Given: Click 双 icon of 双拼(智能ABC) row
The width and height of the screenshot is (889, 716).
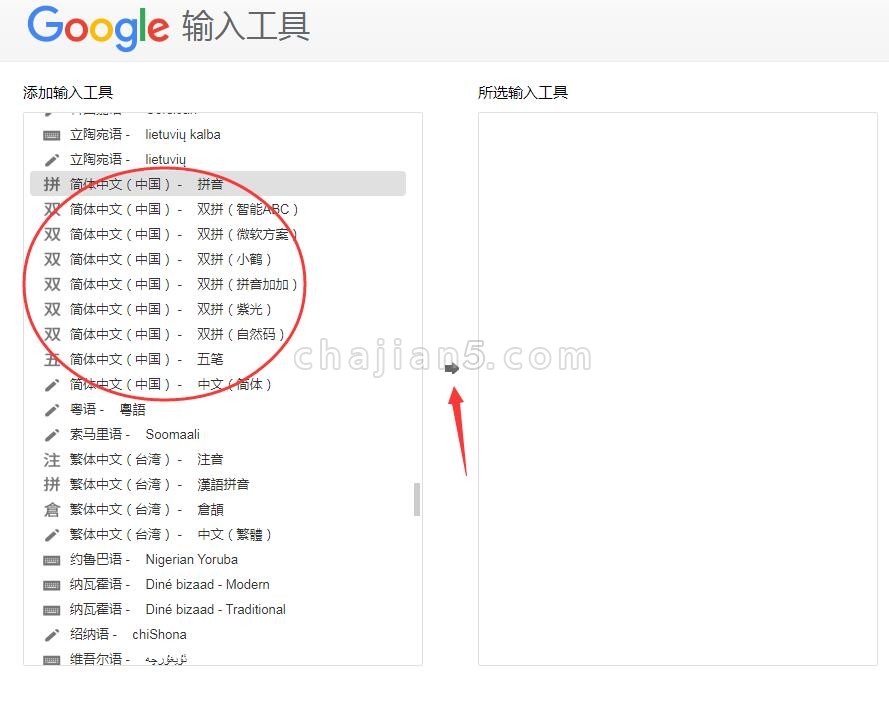Looking at the screenshot, I should coord(52,209).
